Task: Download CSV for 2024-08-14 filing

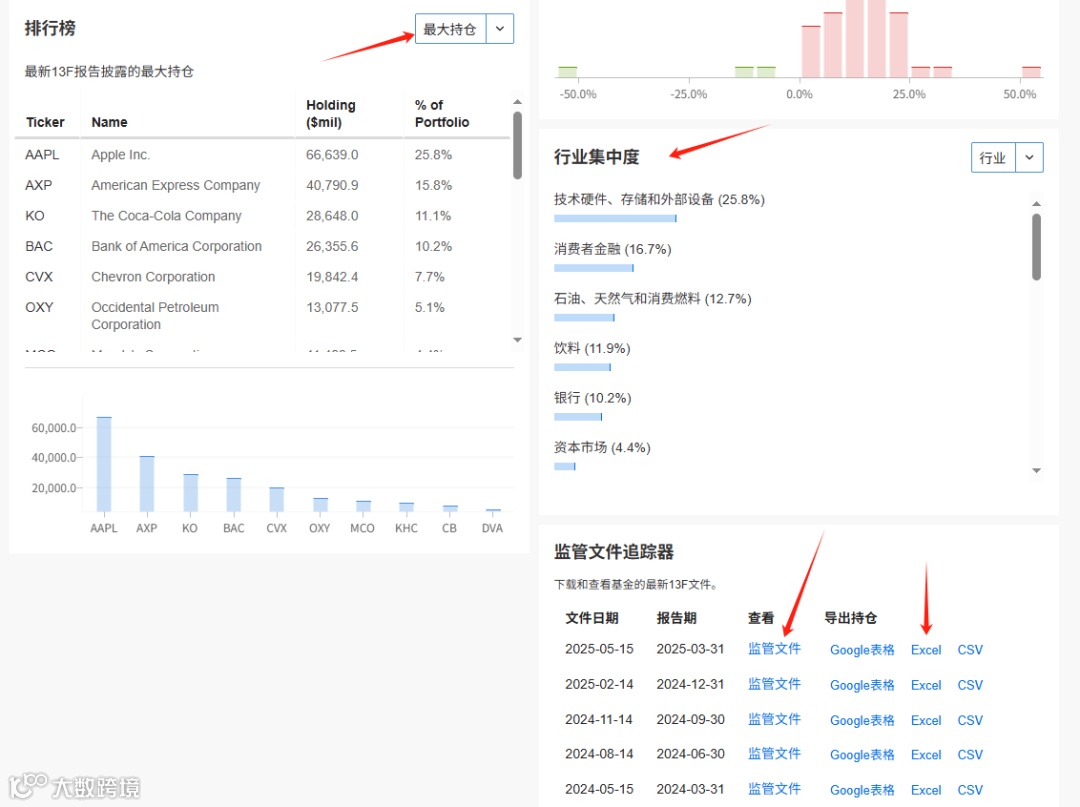Action: coord(970,755)
